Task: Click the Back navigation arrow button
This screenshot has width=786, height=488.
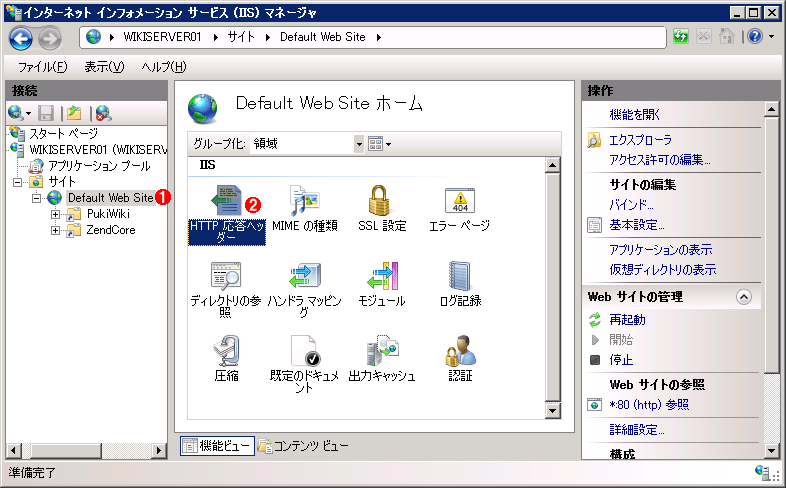Action: 21,39
